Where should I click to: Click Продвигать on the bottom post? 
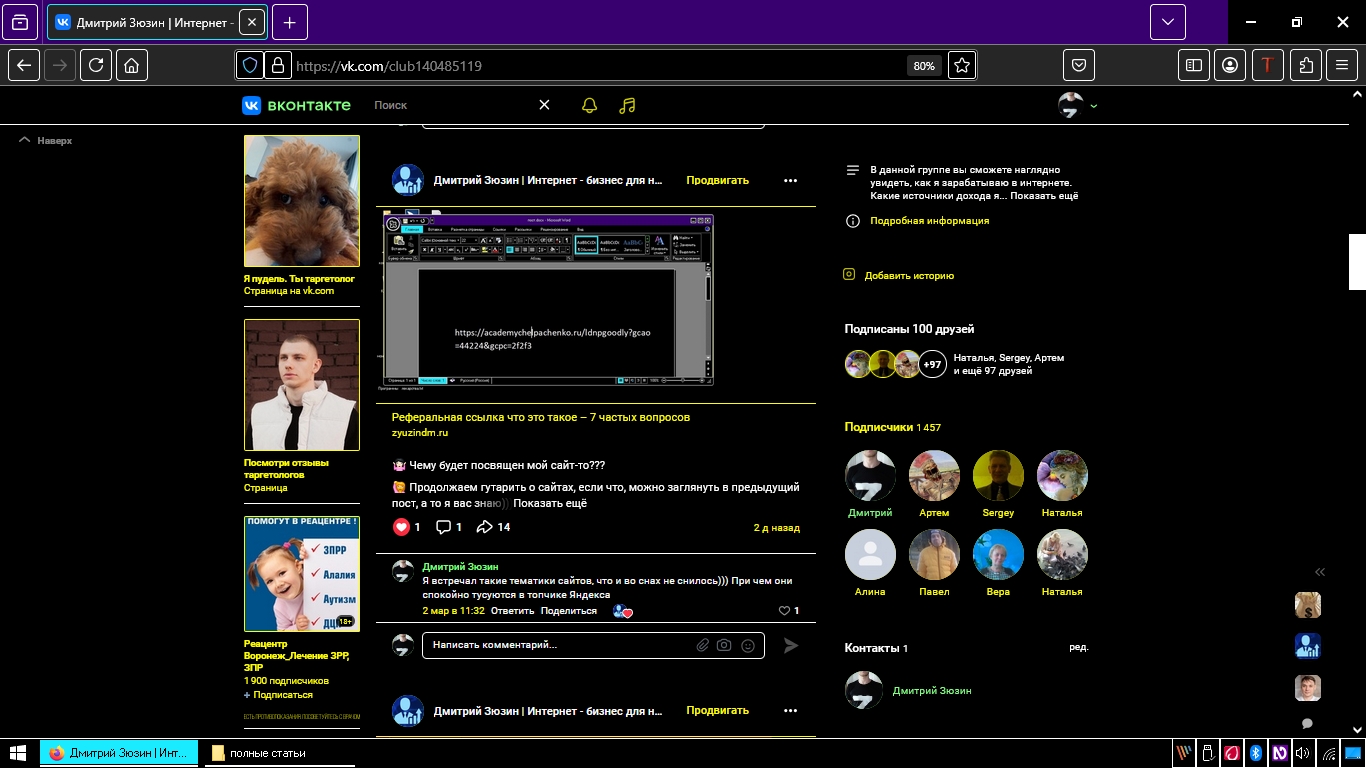717,711
